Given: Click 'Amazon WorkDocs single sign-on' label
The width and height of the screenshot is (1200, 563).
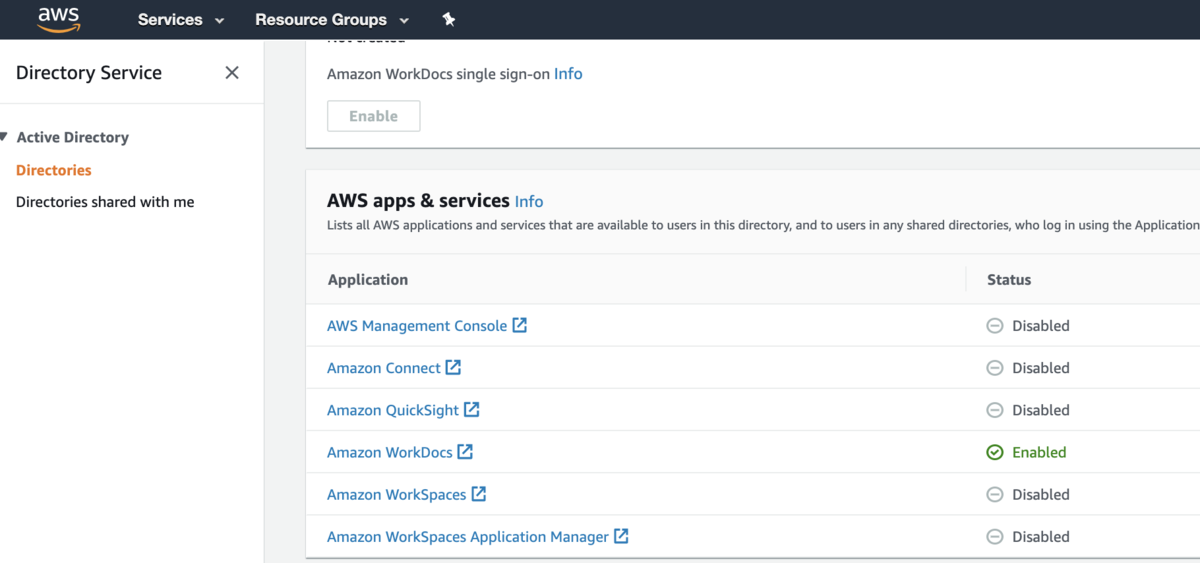Looking at the screenshot, I should coord(438,74).
